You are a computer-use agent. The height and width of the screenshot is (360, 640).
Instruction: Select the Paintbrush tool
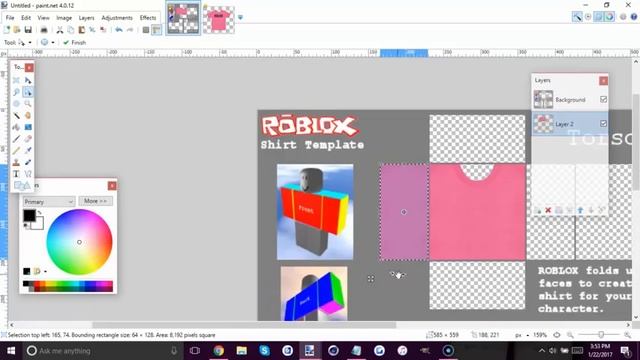pos(16,139)
